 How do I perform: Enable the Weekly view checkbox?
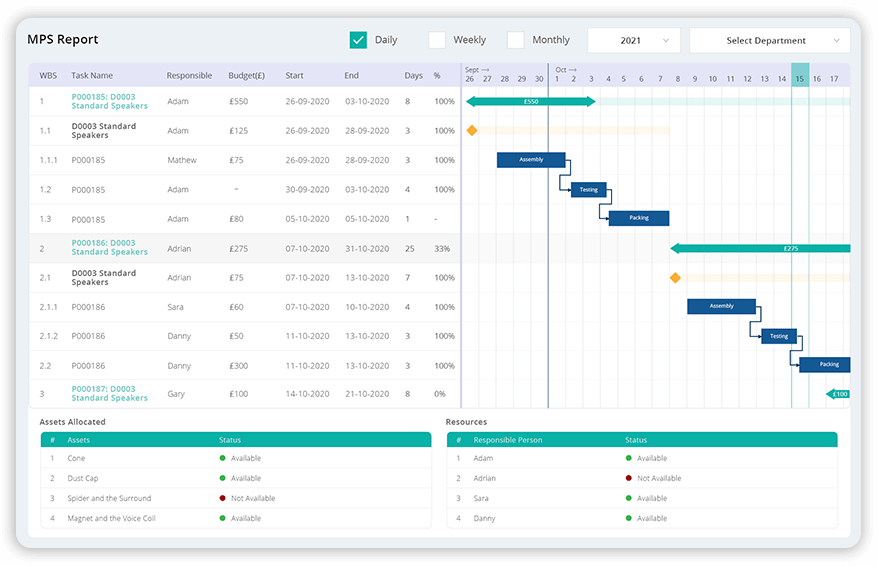tap(437, 40)
